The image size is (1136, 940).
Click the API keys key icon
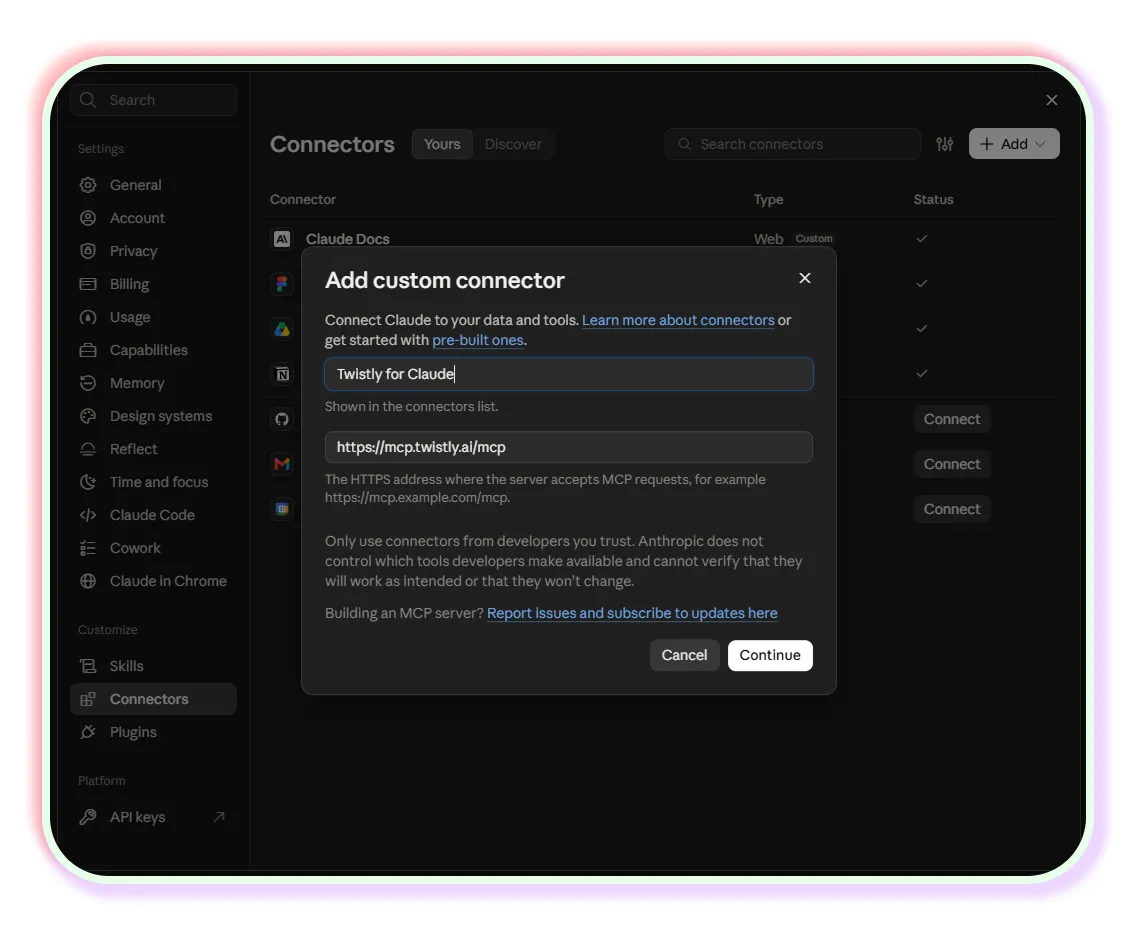[88, 817]
